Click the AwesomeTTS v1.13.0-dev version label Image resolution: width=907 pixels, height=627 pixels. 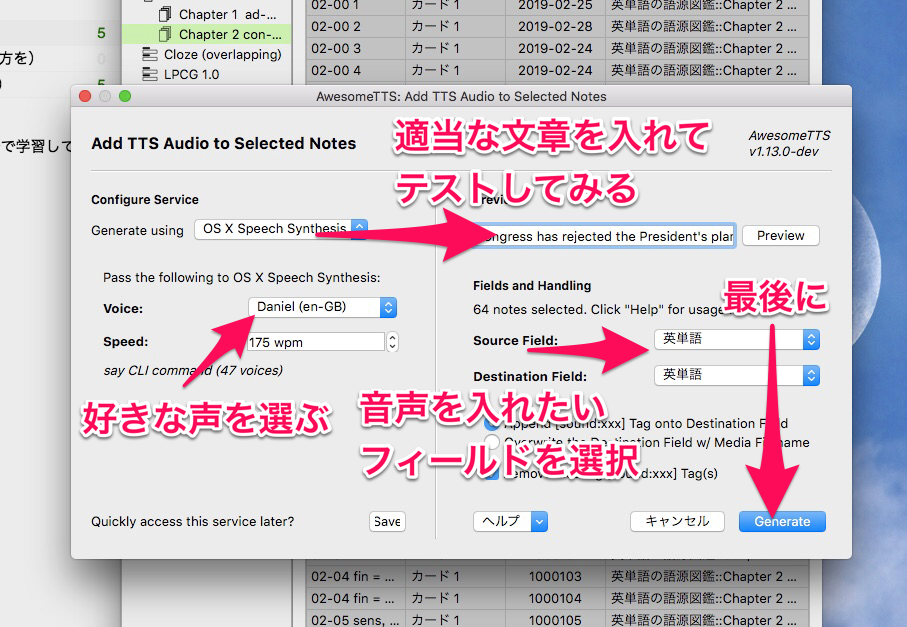click(789, 143)
